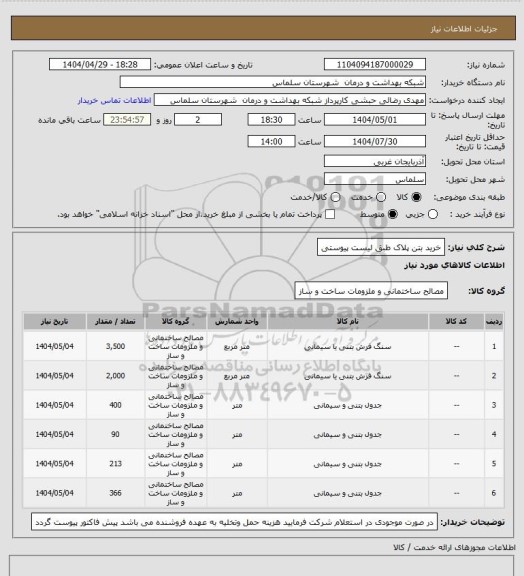The image size is (524, 576).
Task: Select the quantity 213 cell in row 5
Action: pos(115,464)
